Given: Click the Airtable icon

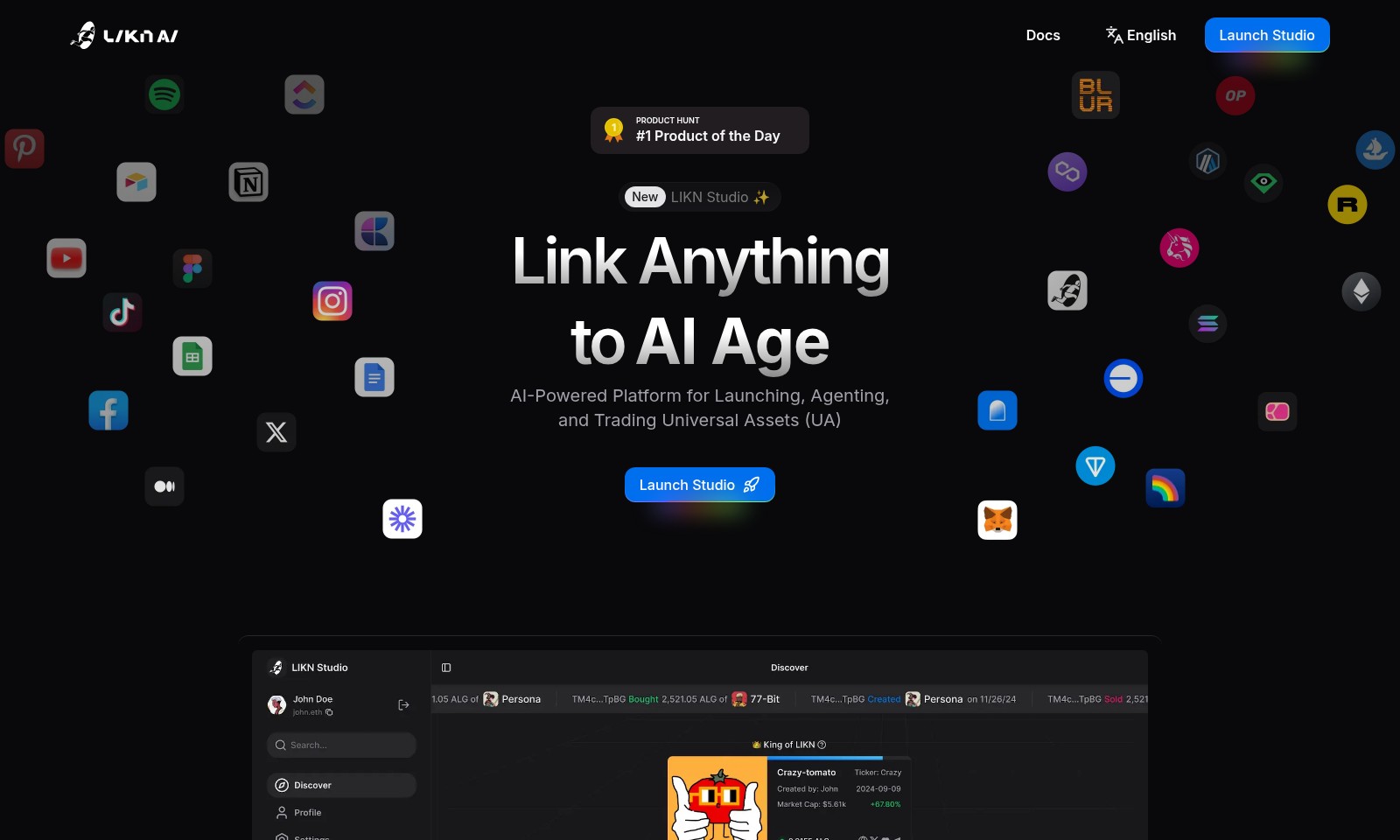Looking at the screenshot, I should (x=136, y=182).
